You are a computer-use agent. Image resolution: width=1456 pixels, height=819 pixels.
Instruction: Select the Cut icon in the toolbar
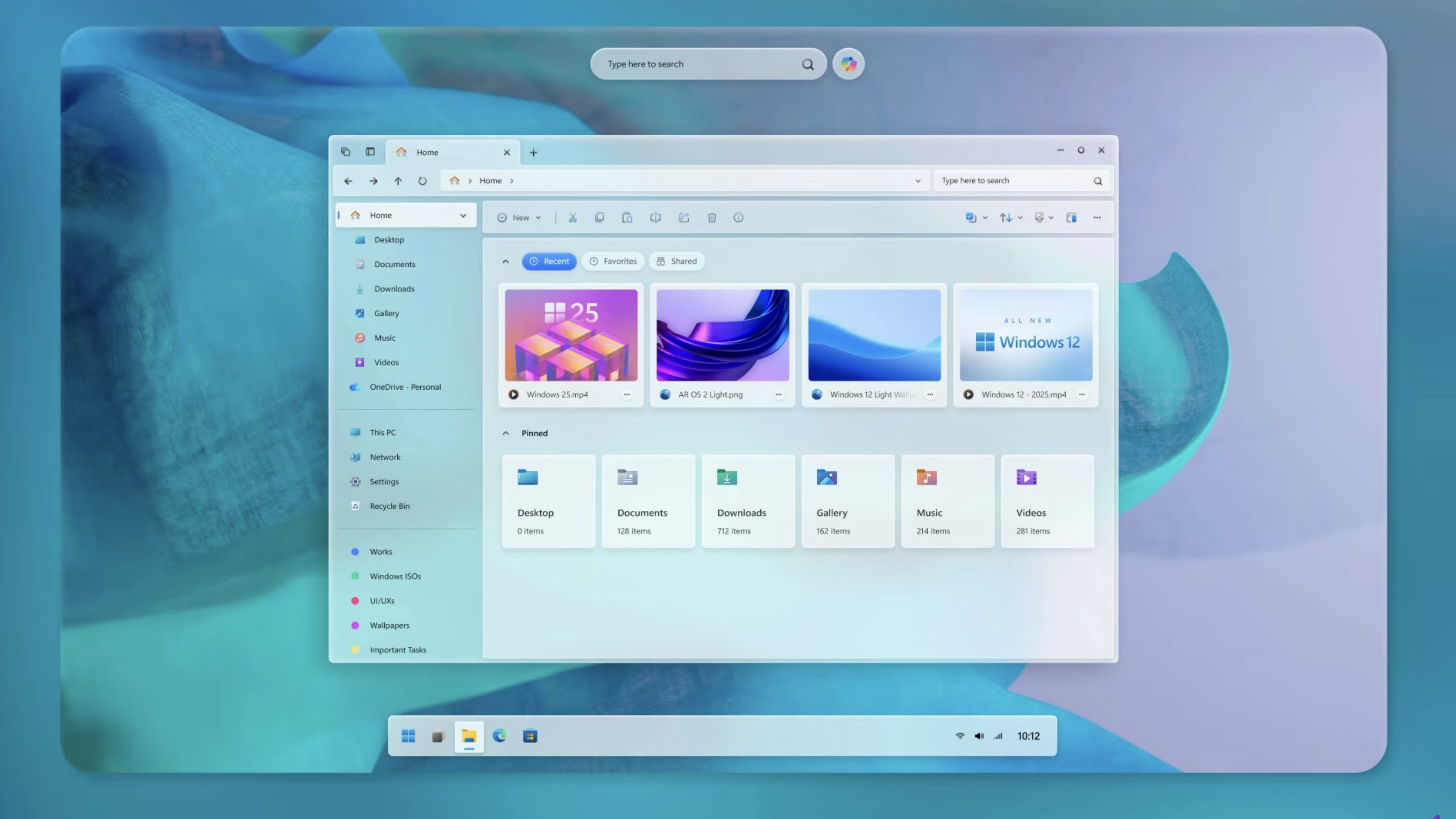pos(572,218)
